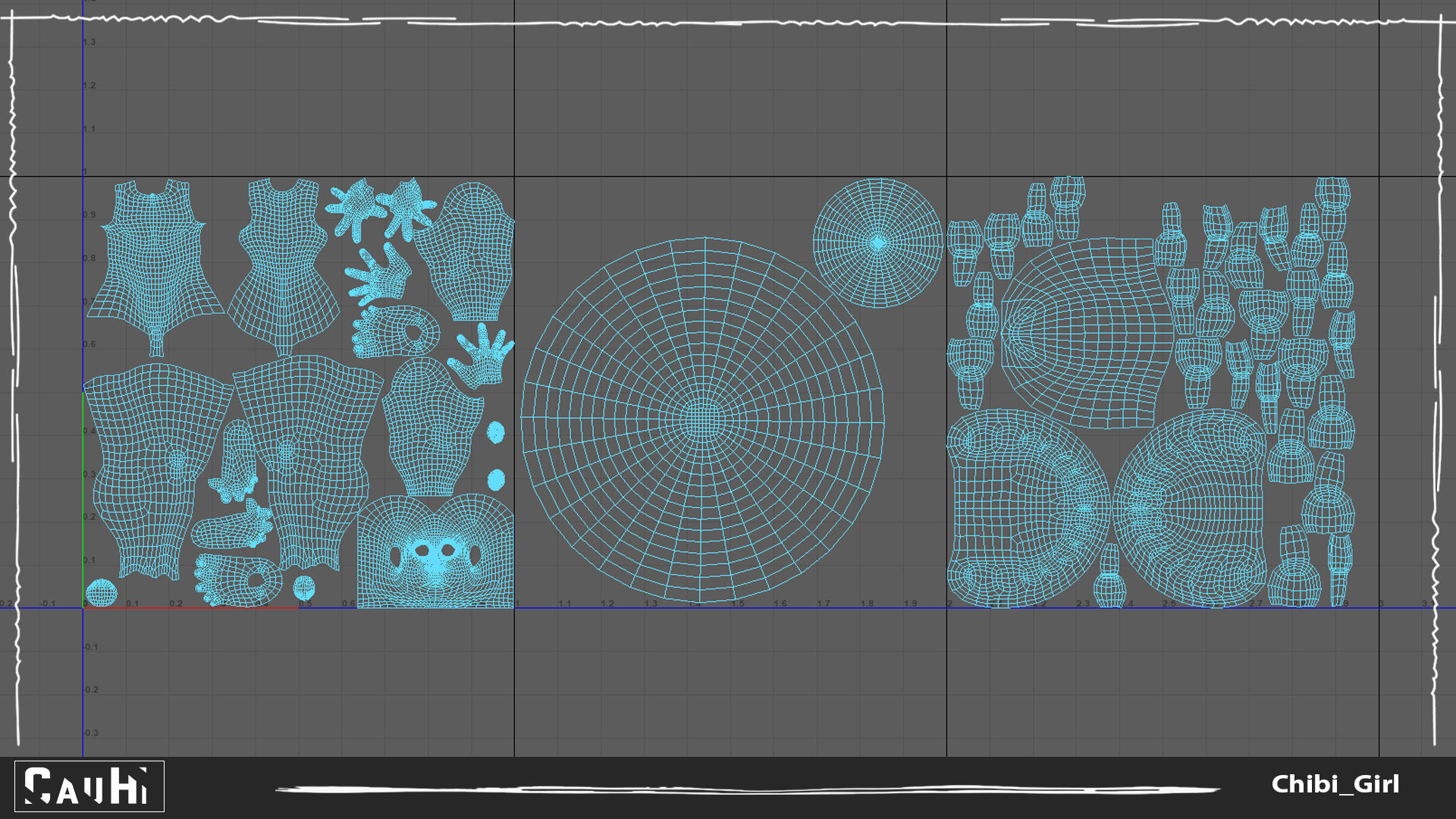Viewport: 1456px width, 819px height.
Task: Click the CAUHI logo in the footer
Action: coord(89,786)
